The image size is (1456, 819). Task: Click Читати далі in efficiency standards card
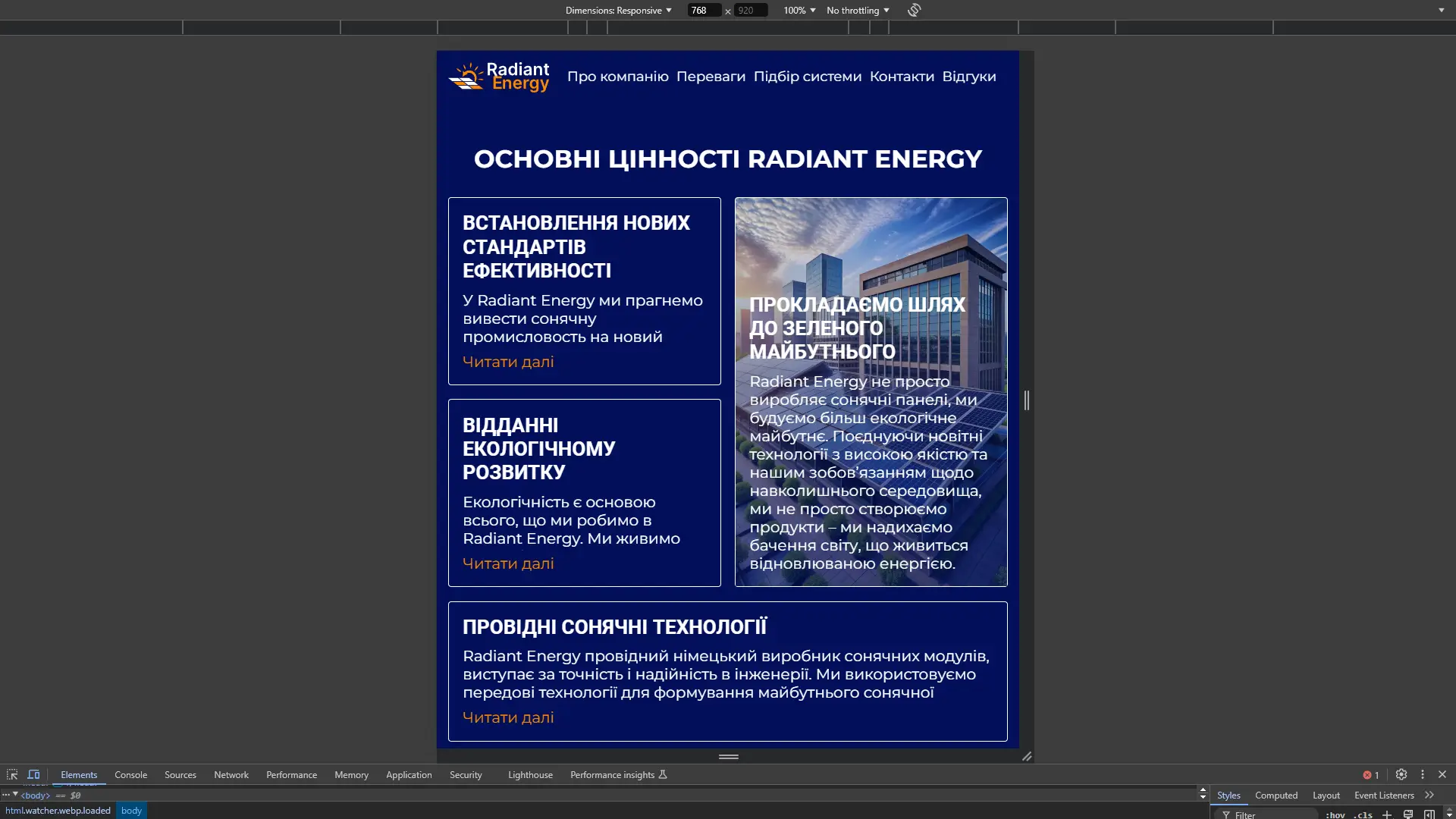[x=508, y=362]
